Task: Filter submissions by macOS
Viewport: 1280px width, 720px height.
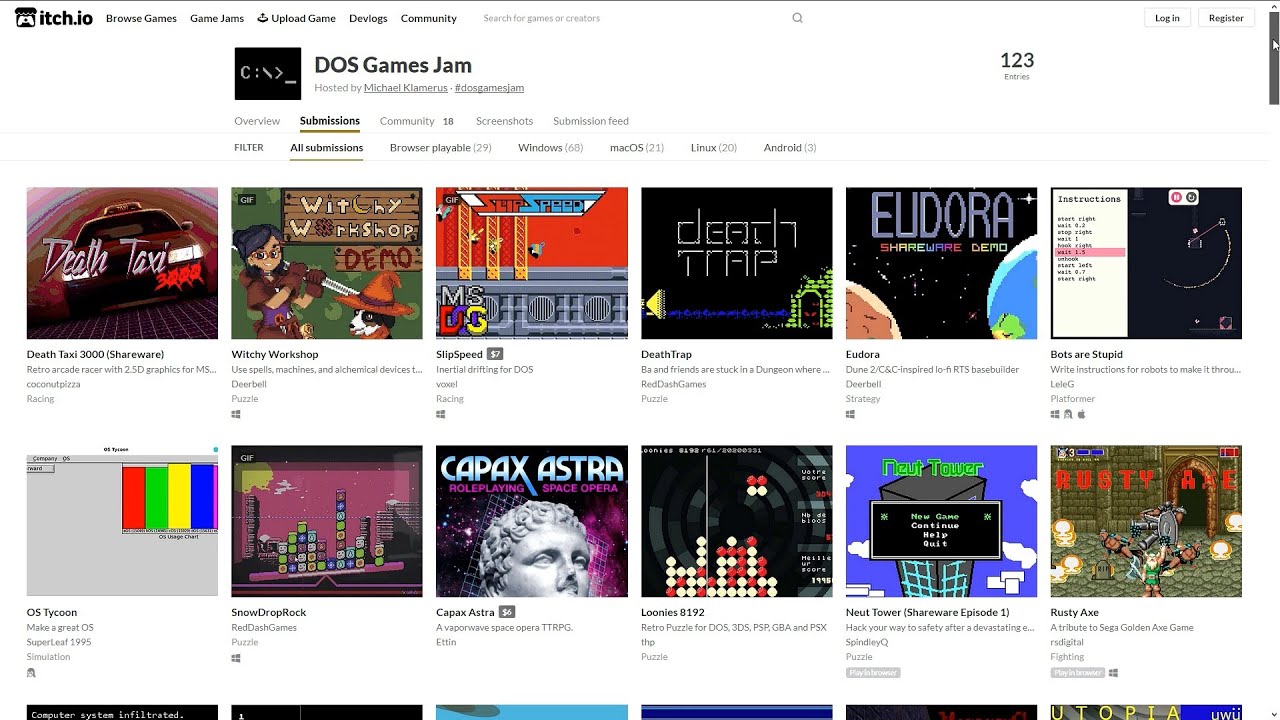Action: pos(637,148)
